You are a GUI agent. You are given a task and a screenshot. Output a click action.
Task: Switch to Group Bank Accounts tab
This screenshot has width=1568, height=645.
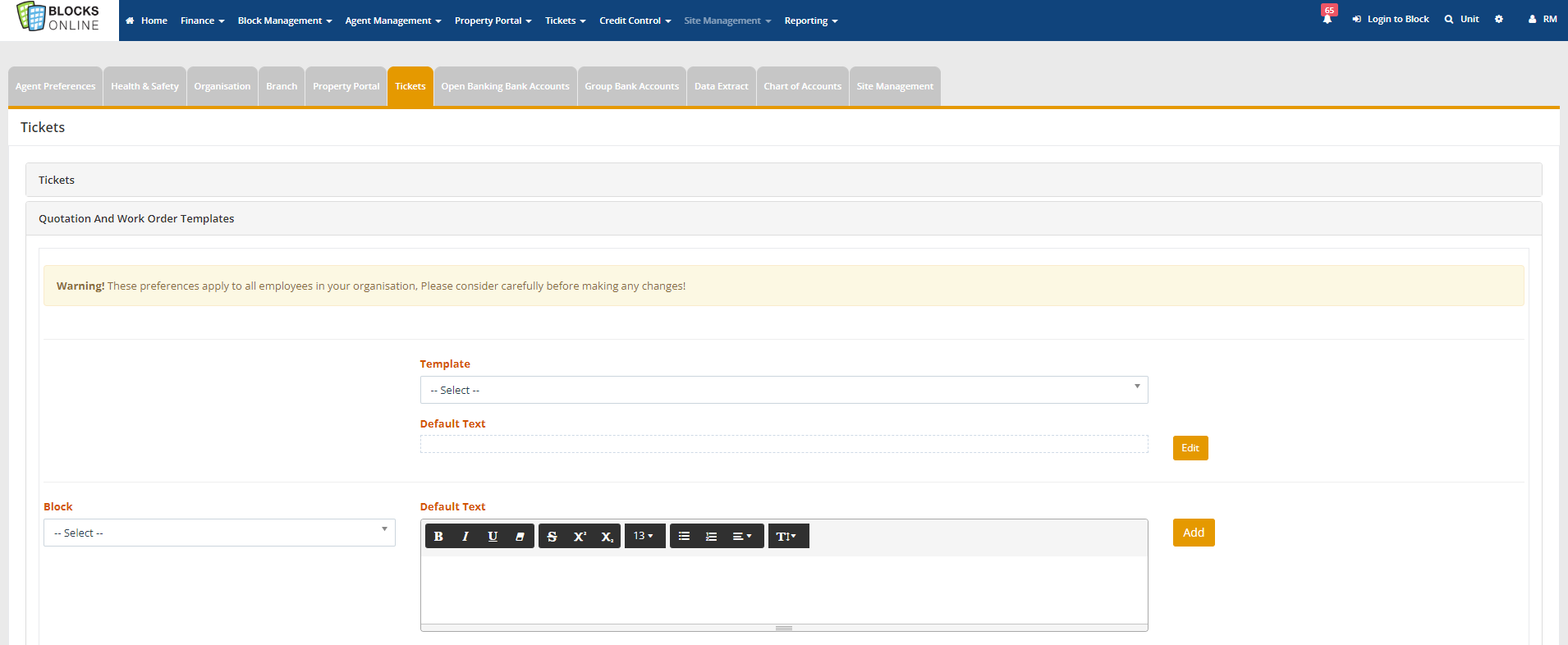point(631,86)
